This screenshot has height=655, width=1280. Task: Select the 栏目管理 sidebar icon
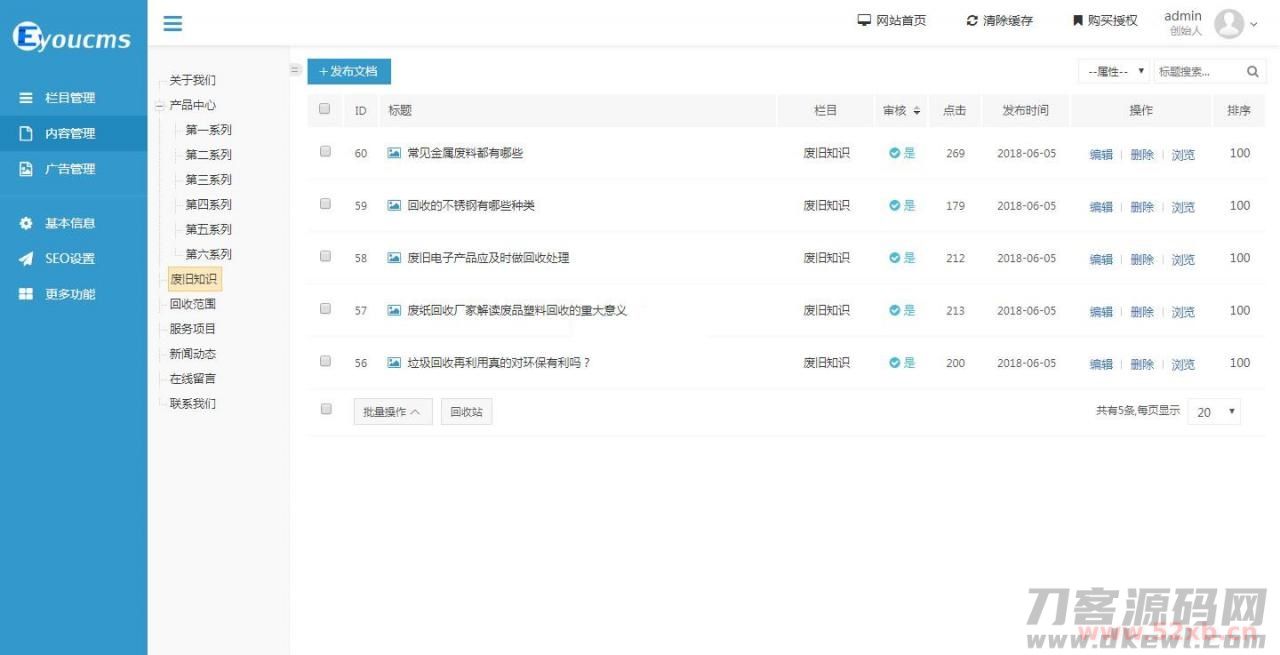pos(25,97)
